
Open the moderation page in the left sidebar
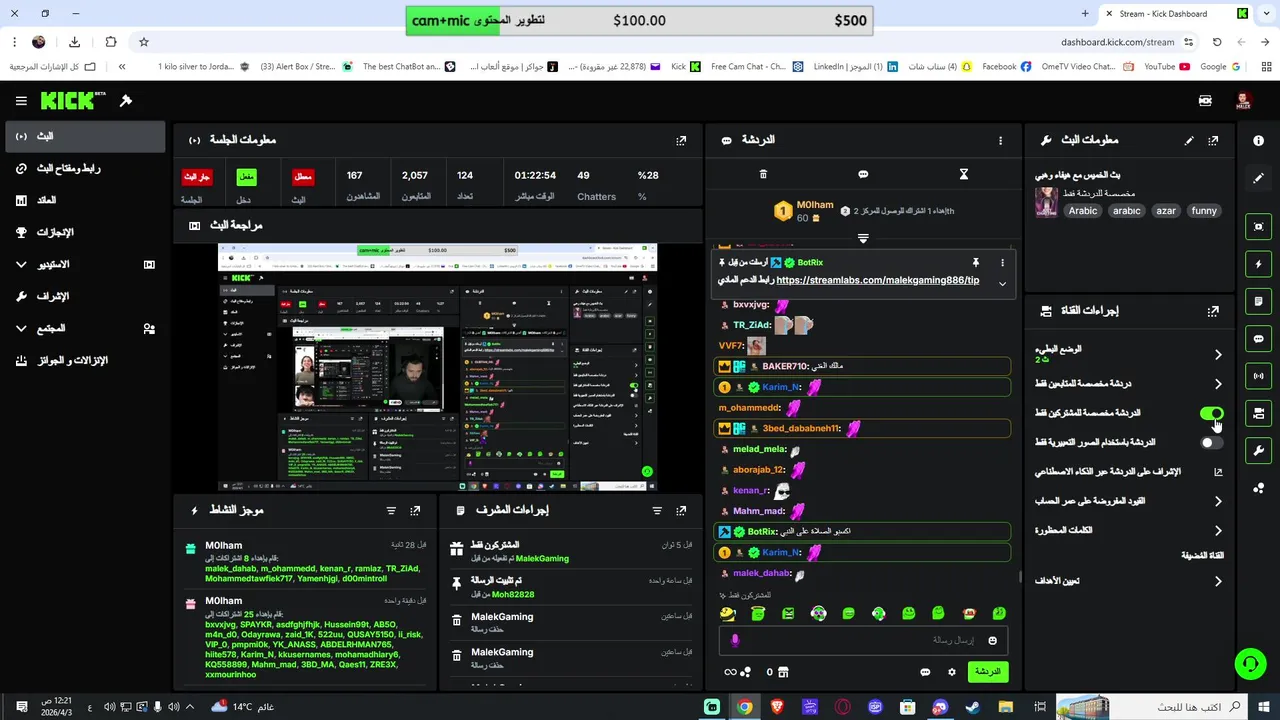point(85,296)
